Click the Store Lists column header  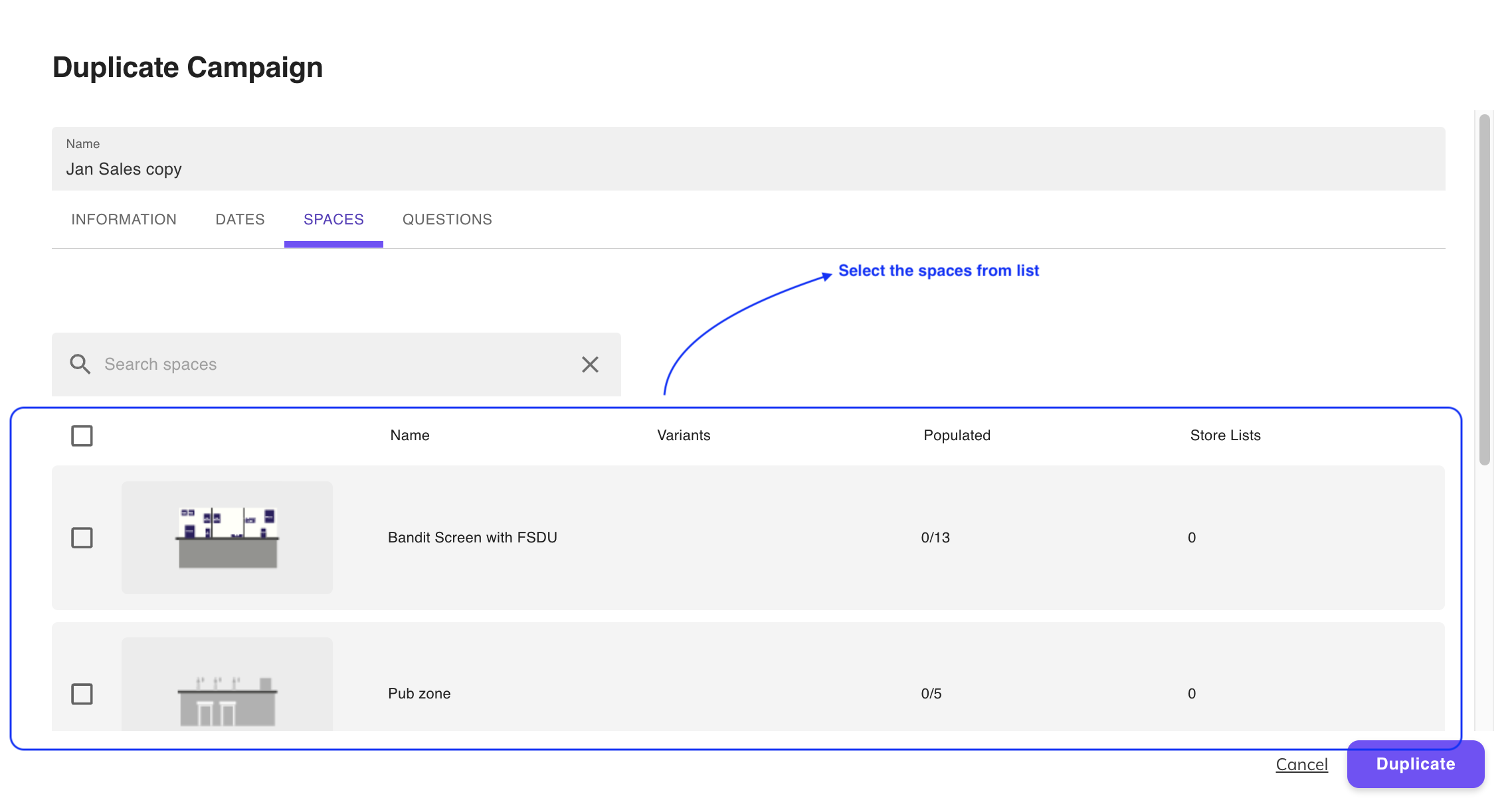1225,436
